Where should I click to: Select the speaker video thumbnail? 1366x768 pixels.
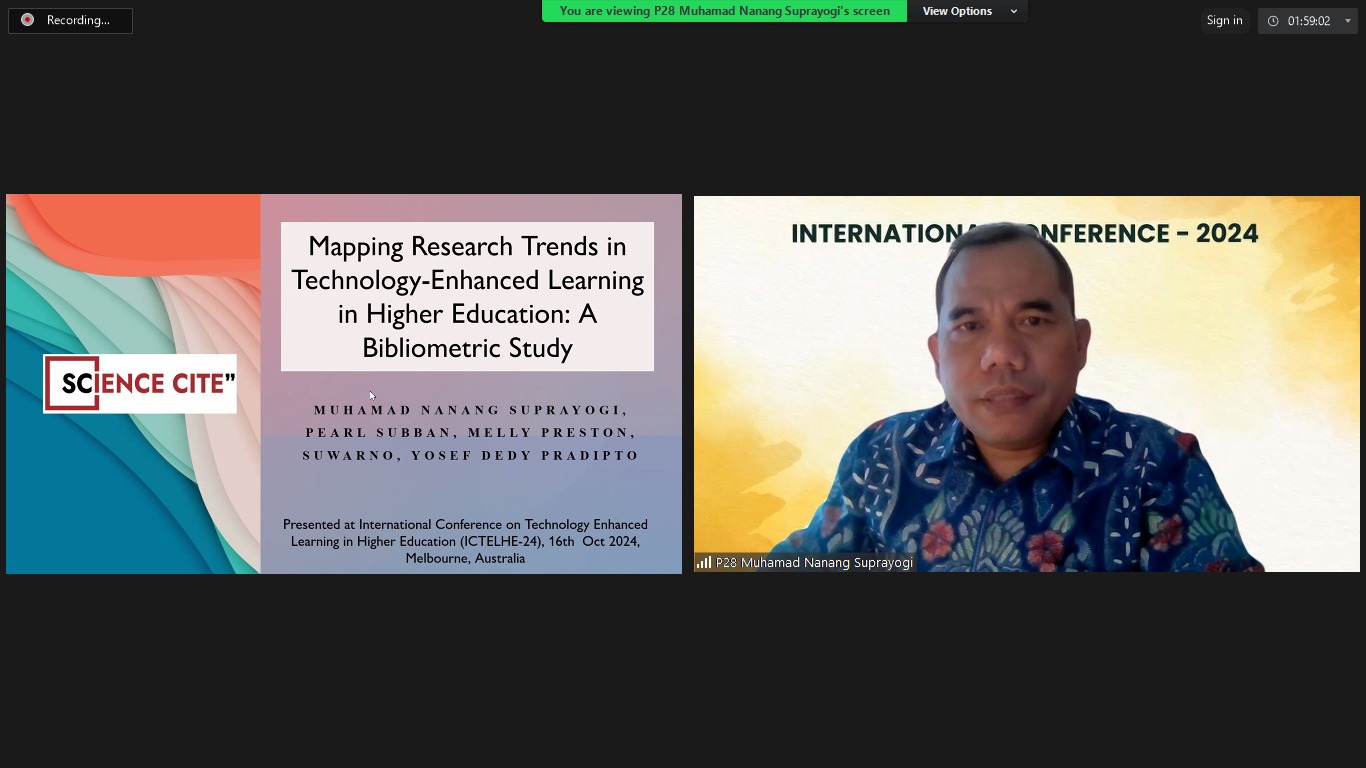[1027, 384]
